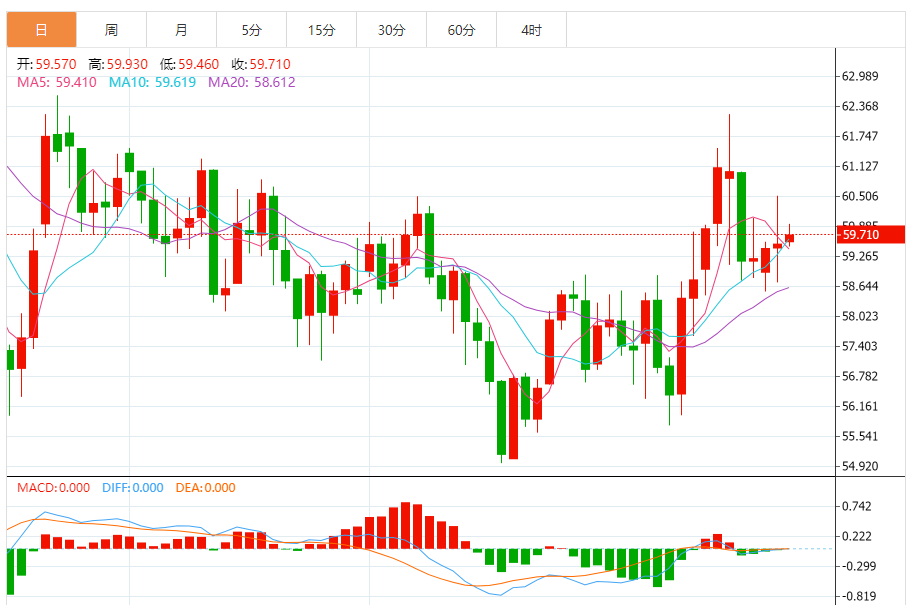
Task: Switch to the 5分 interval tab
Action: click(251, 30)
